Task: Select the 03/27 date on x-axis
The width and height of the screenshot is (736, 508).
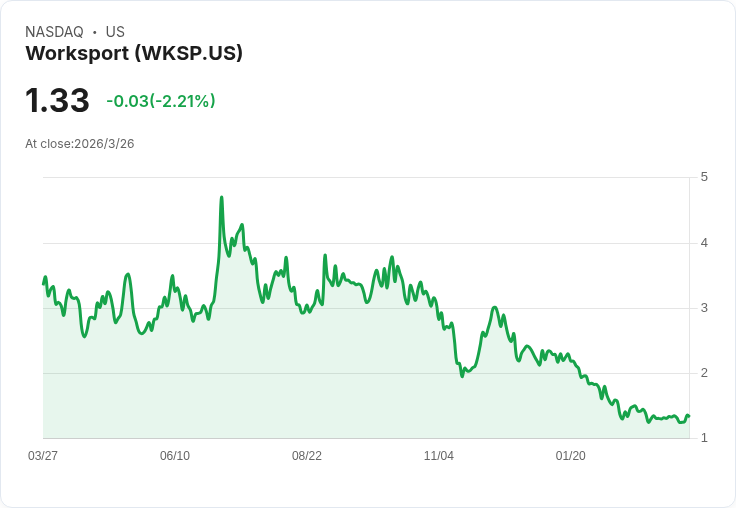Action: (43, 456)
